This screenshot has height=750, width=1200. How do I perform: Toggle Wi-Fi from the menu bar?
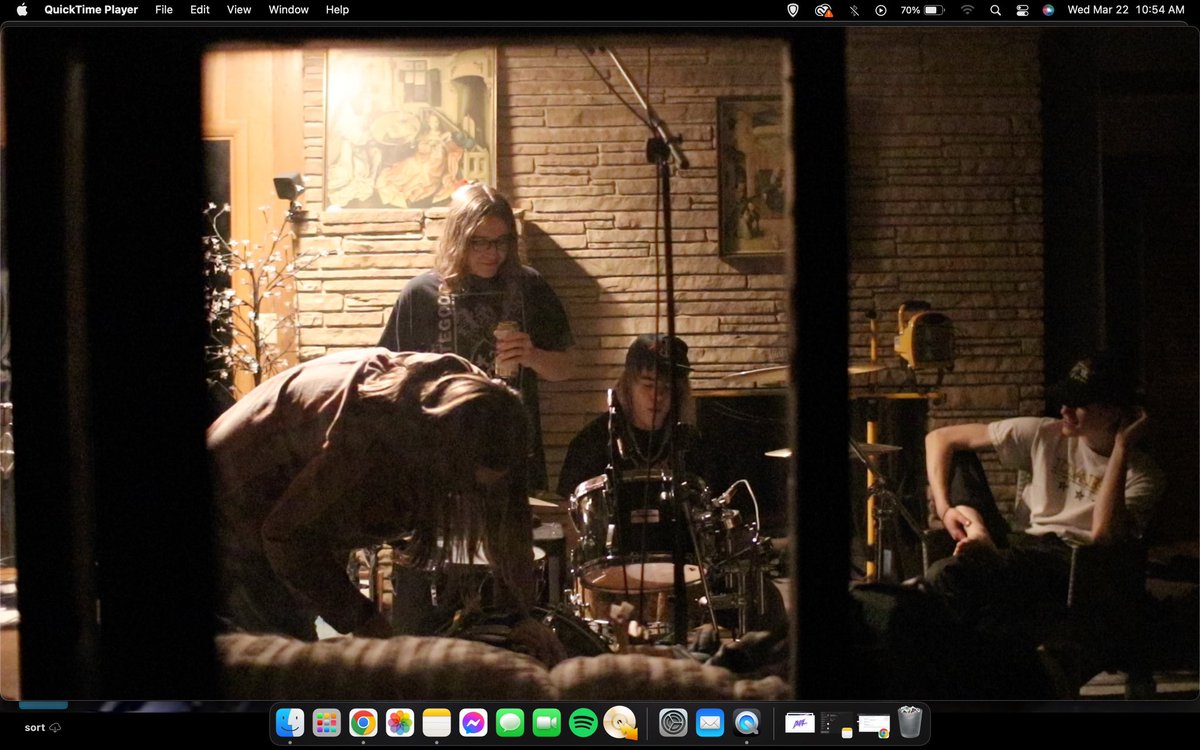pyautogui.click(x=967, y=10)
